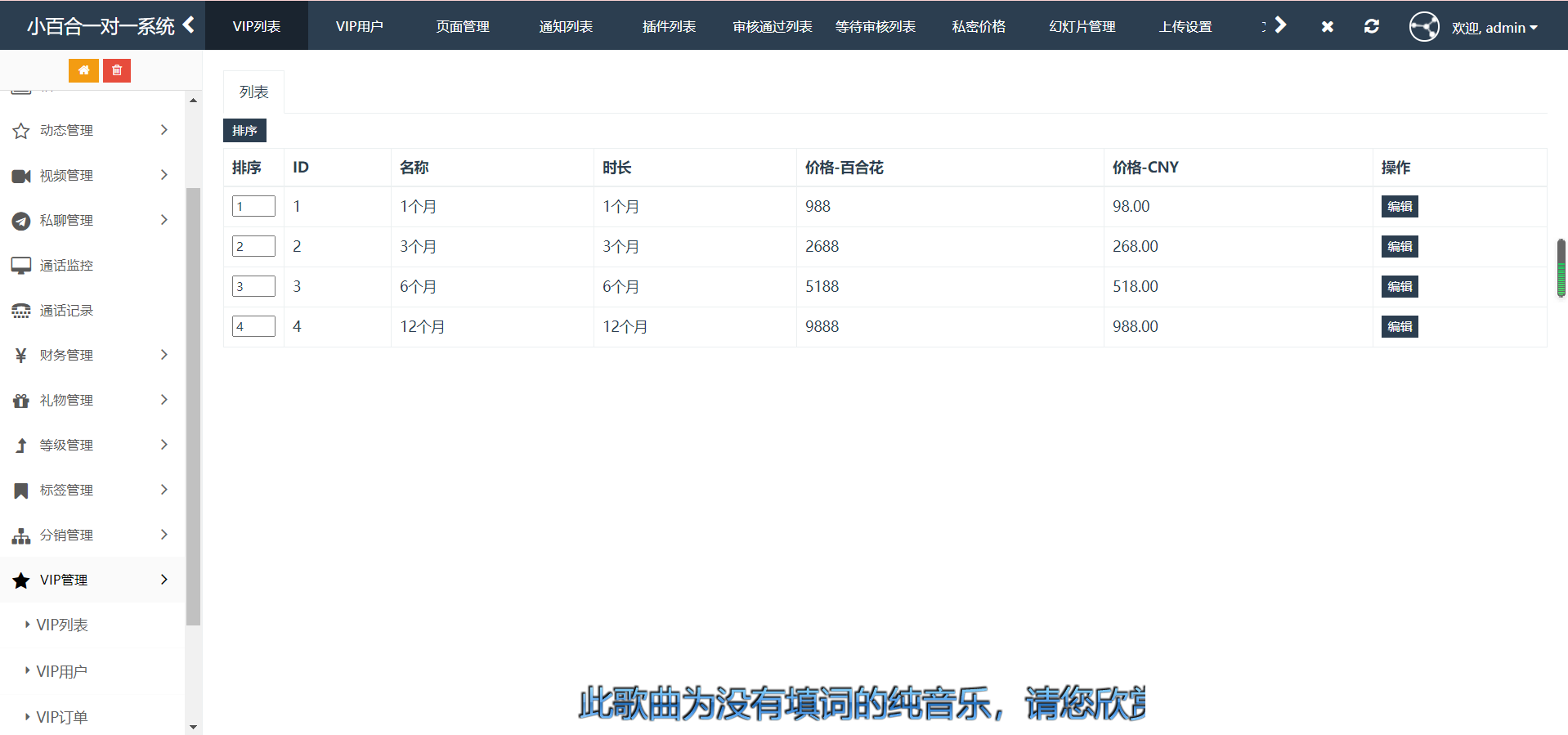Open 通话记录 call records in sidebar

pos(66,311)
